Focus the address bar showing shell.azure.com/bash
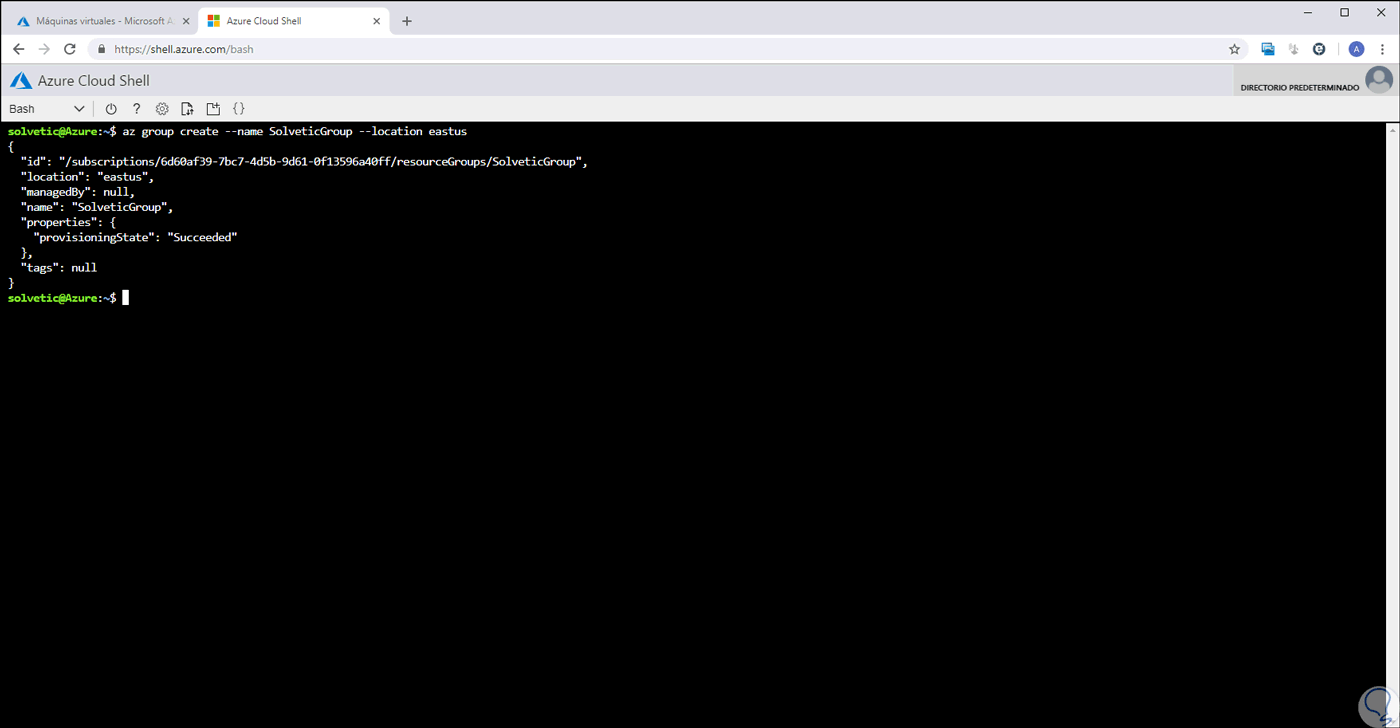The width and height of the screenshot is (1400, 728). point(668,49)
